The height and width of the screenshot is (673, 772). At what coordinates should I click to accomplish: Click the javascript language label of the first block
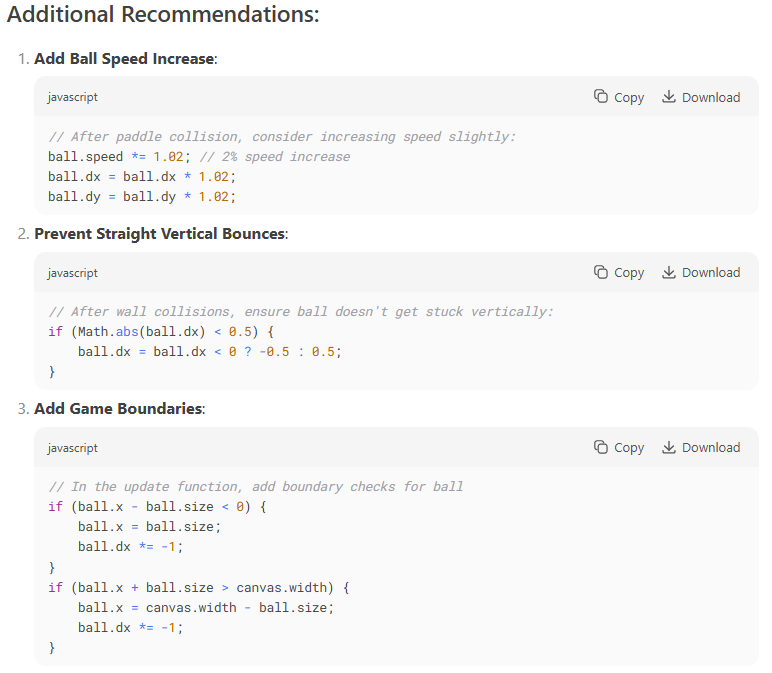(72, 97)
